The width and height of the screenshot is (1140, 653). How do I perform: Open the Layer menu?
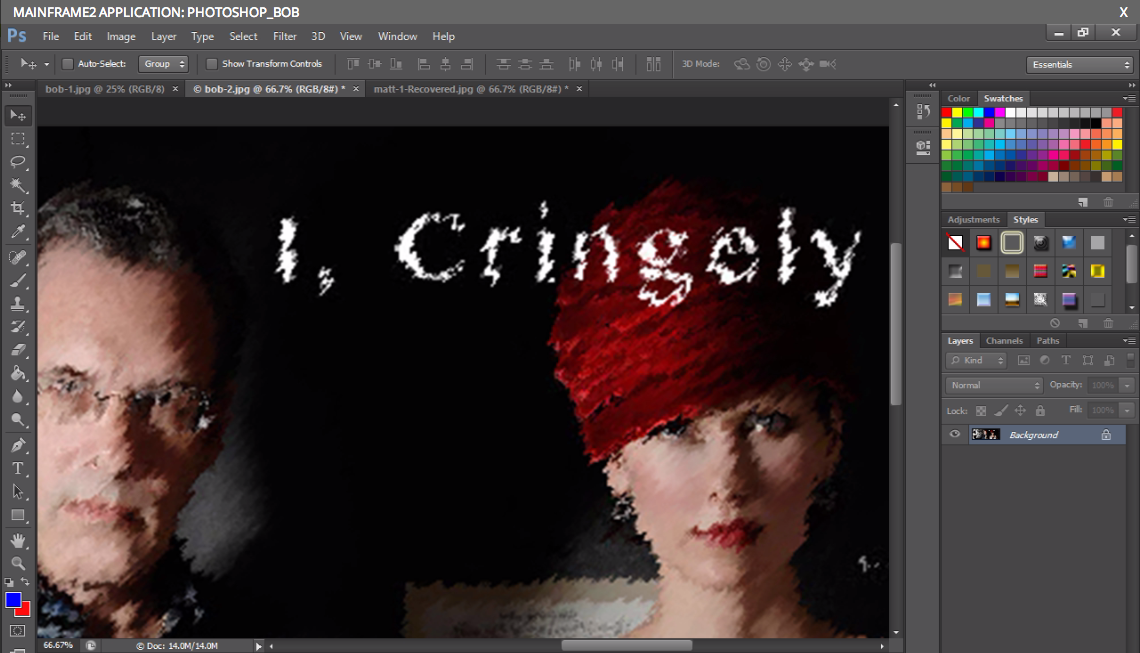click(x=164, y=36)
